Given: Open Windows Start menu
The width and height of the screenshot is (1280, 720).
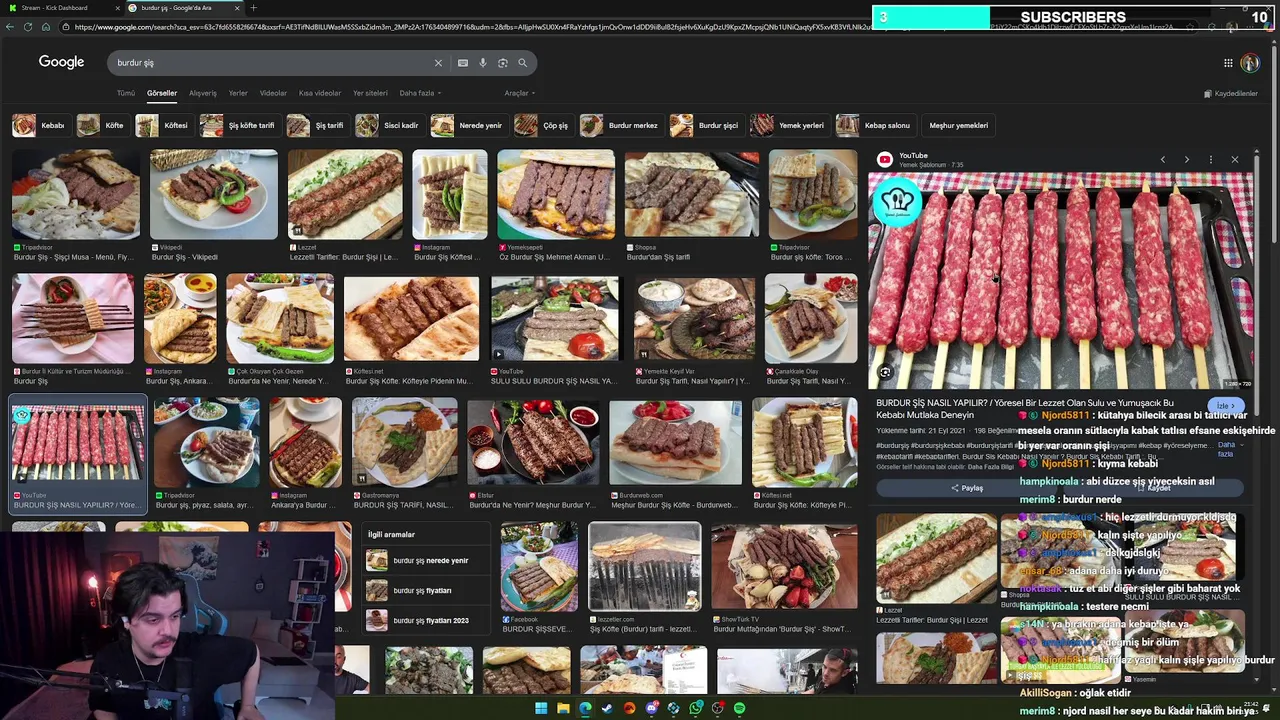Looking at the screenshot, I should [541, 708].
